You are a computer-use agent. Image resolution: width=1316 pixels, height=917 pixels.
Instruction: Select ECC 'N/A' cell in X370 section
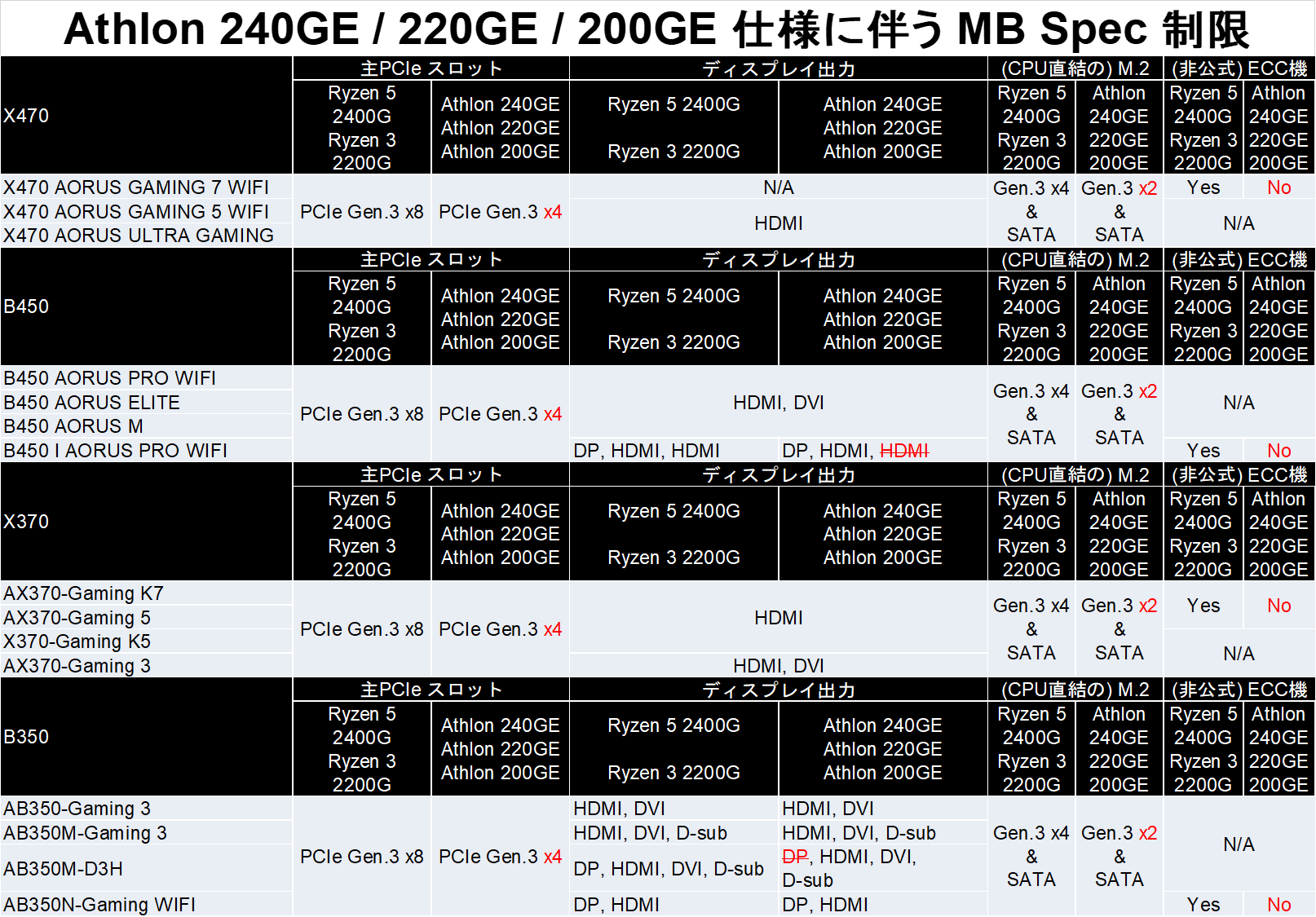[x=1239, y=654]
